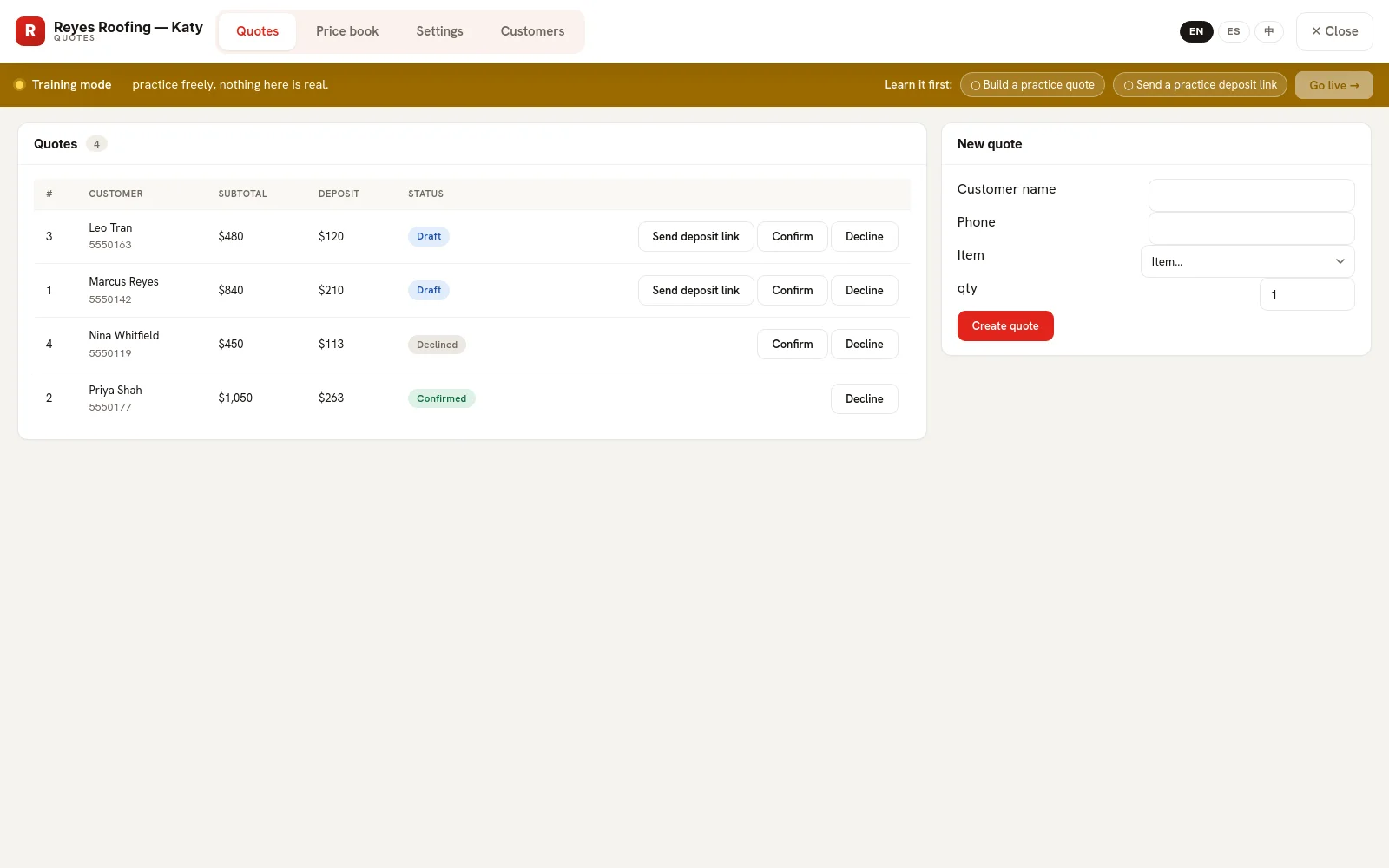
Task: Switch language to ES
Action: 1234,31
